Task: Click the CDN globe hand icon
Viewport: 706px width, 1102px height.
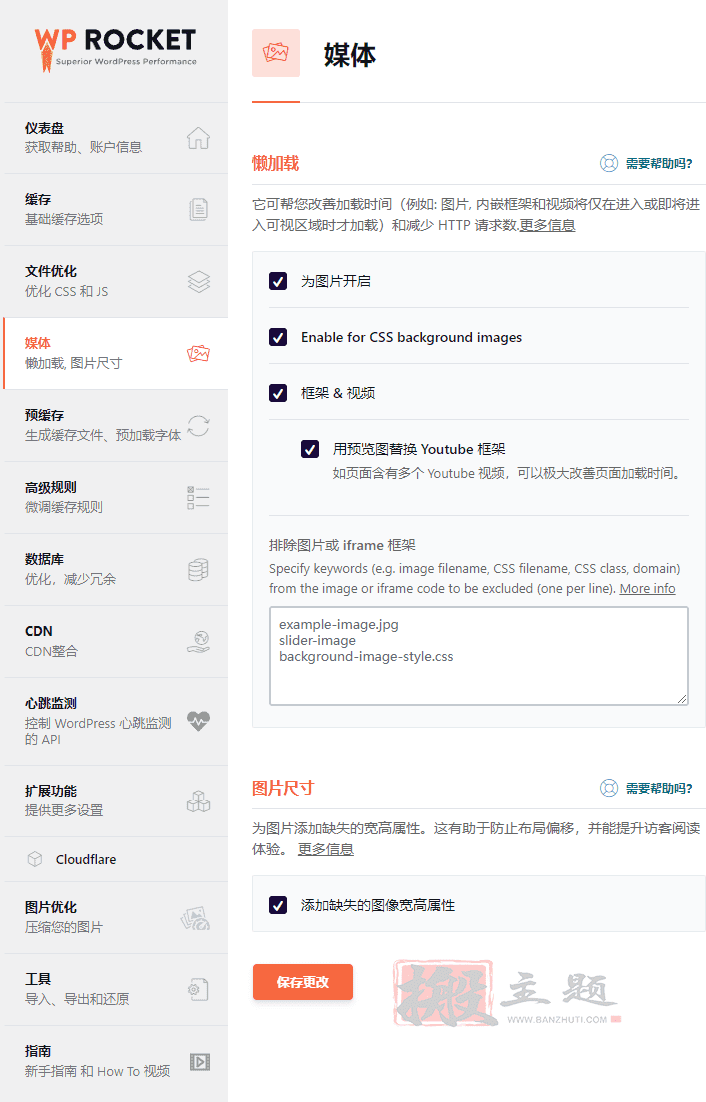Action: point(198,642)
